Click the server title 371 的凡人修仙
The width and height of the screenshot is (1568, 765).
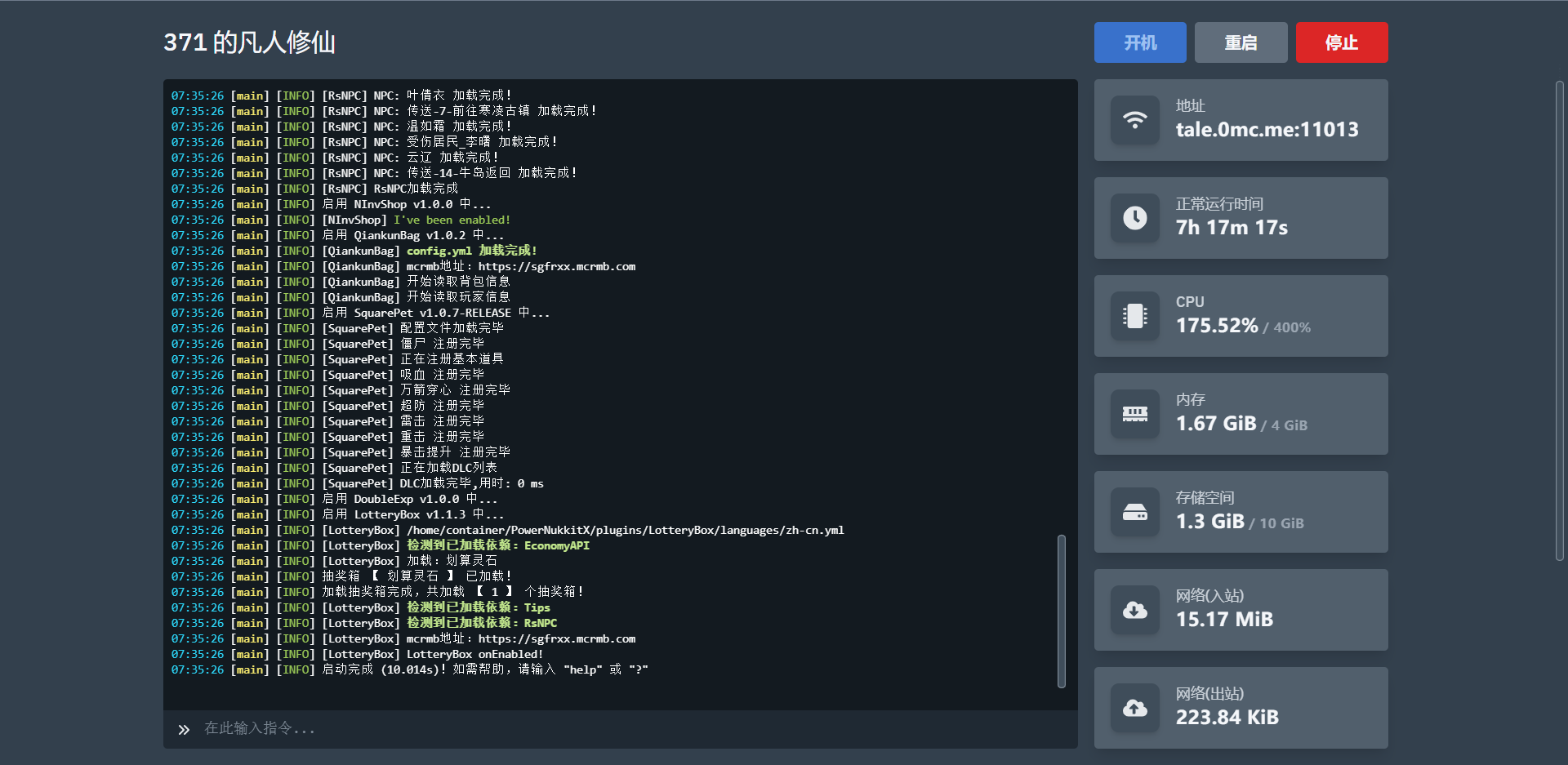point(249,42)
